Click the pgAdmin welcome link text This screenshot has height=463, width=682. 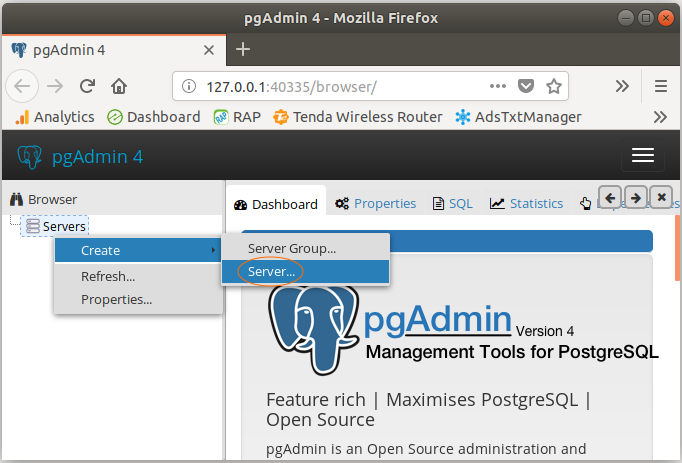(x=437, y=319)
